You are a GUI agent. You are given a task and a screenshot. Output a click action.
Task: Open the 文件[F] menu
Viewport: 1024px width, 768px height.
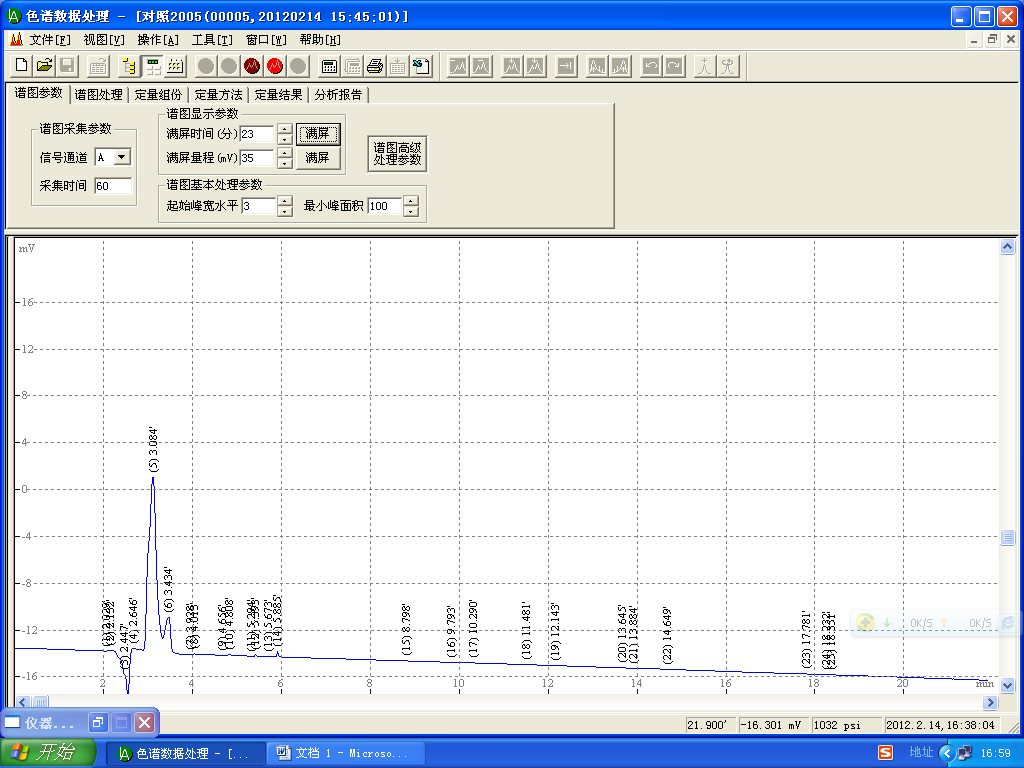click(50, 40)
